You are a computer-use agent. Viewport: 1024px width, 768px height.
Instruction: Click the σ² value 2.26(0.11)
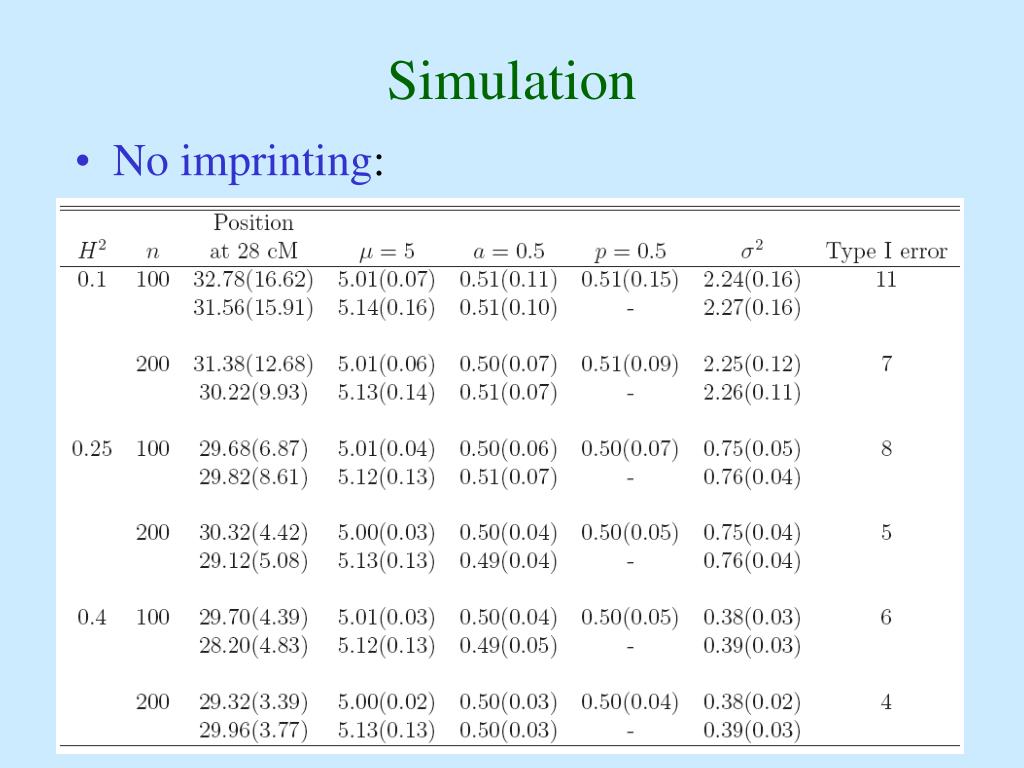(x=752, y=393)
